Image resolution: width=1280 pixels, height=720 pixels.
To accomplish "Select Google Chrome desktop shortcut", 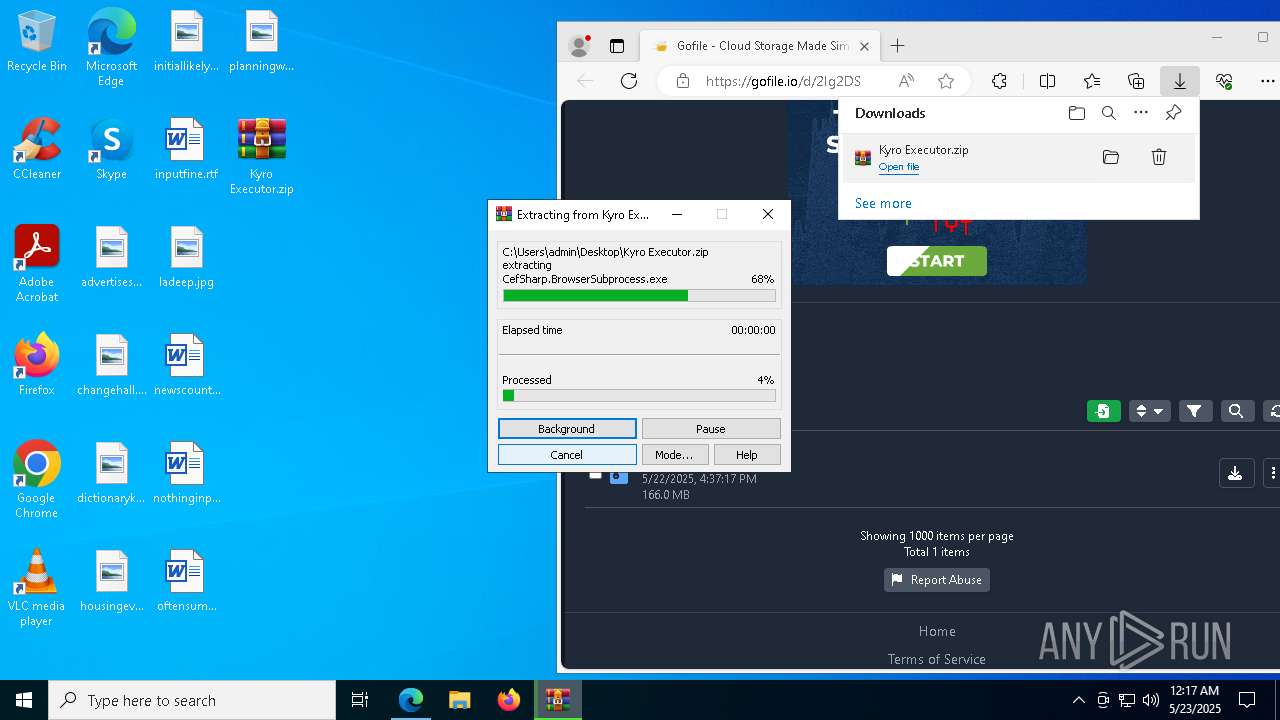I will click(x=37, y=480).
